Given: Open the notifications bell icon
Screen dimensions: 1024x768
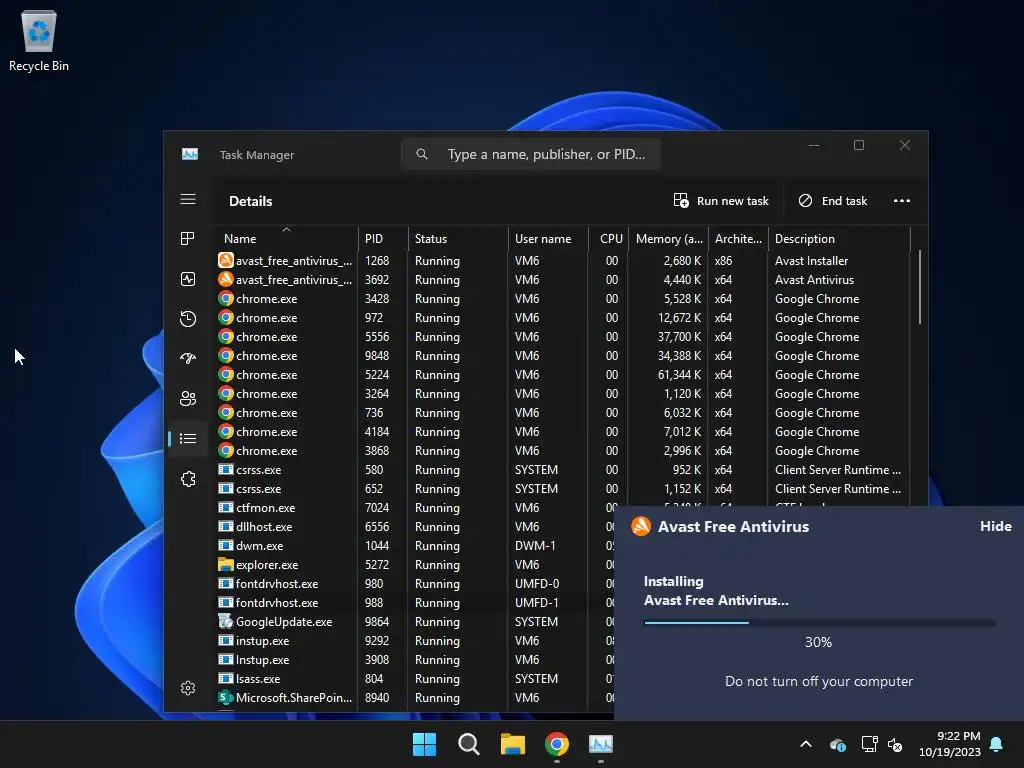Looking at the screenshot, I should click(997, 744).
